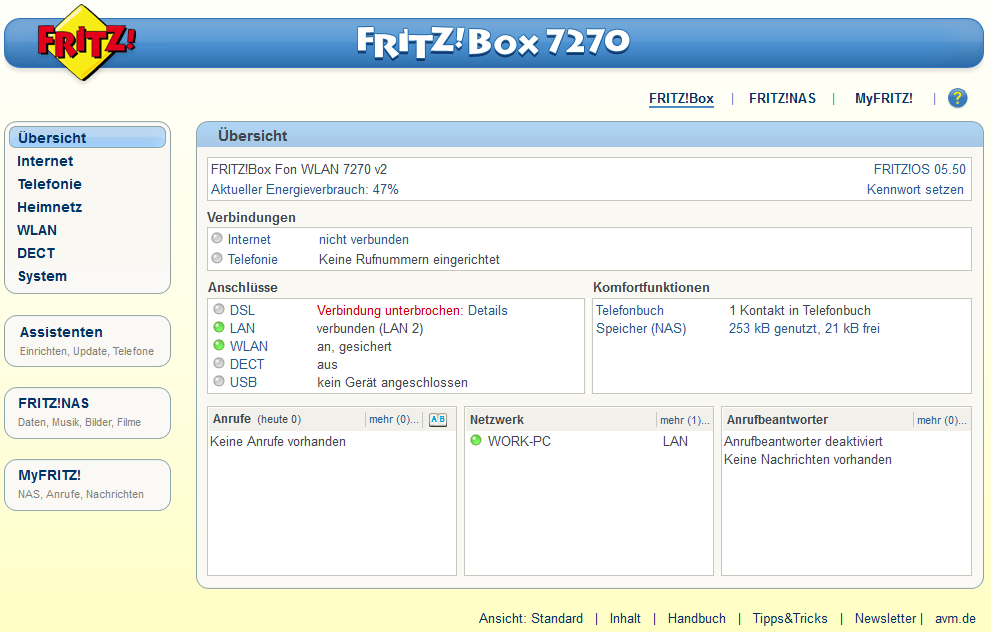Viewport: 991px width, 632px height.
Task: Open the Telefonie sidebar menu
Action: (49, 184)
